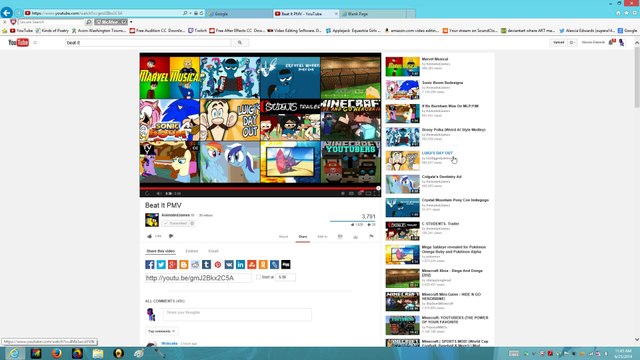The height and width of the screenshot is (360, 640).
Task: Mute video using speaker icon
Action: tap(159, 193)
